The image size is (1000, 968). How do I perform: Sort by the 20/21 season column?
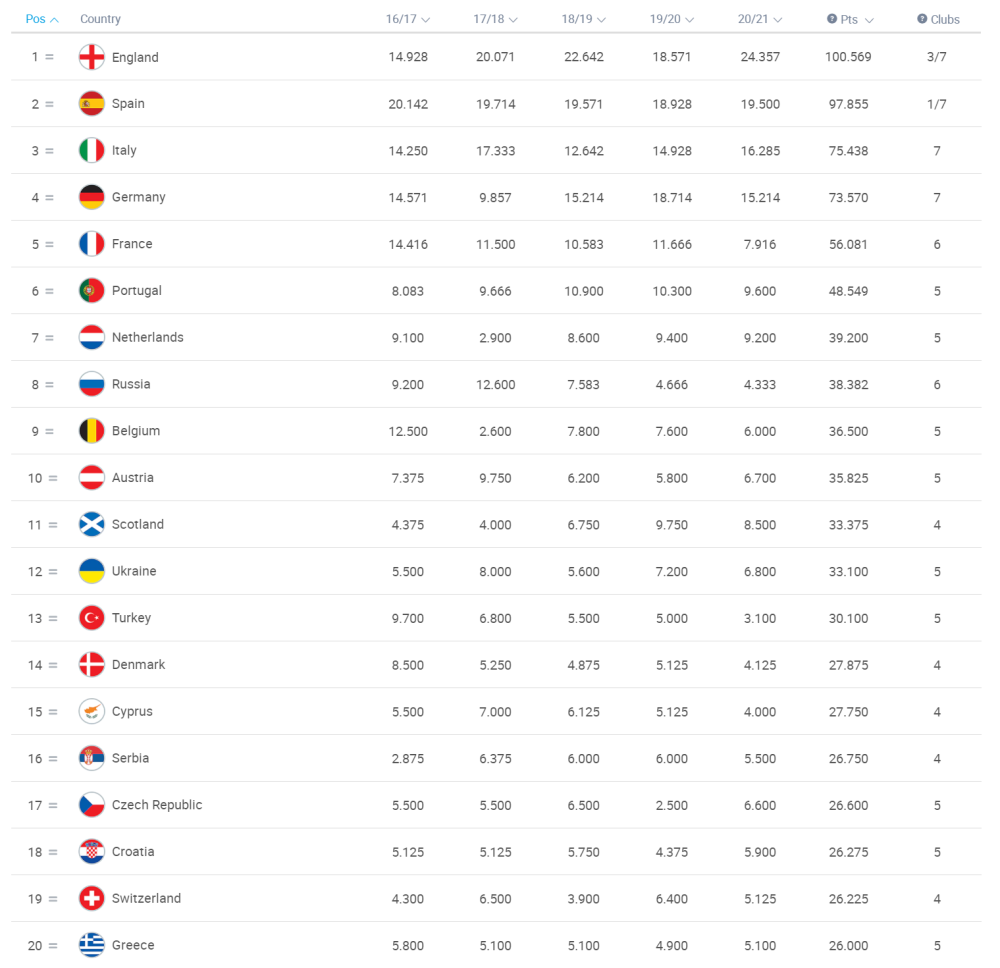[777, 20]
